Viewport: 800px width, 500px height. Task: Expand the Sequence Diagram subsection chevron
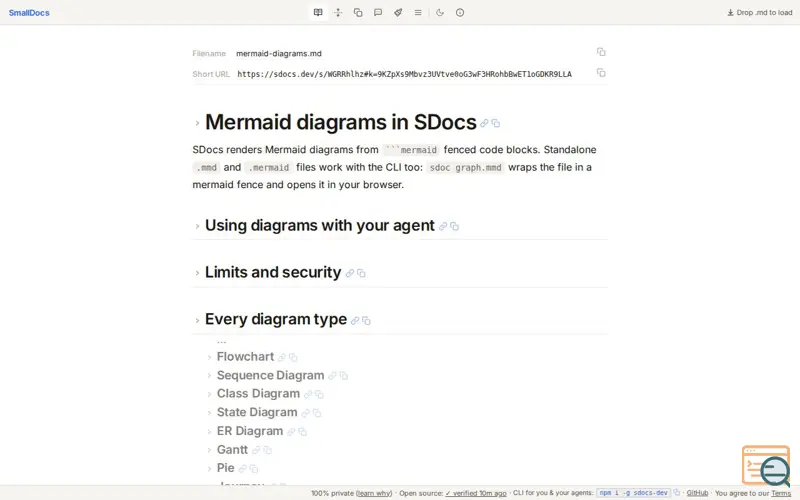209,376
